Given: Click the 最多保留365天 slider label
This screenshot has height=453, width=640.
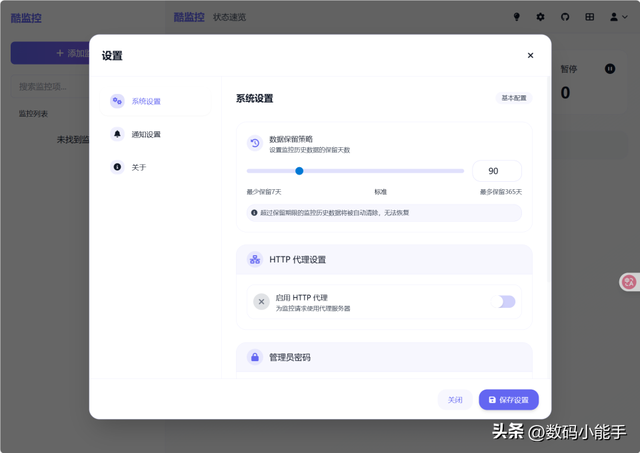Looking at the screenshot, I should pyautogui.click(x=501, y=192).
